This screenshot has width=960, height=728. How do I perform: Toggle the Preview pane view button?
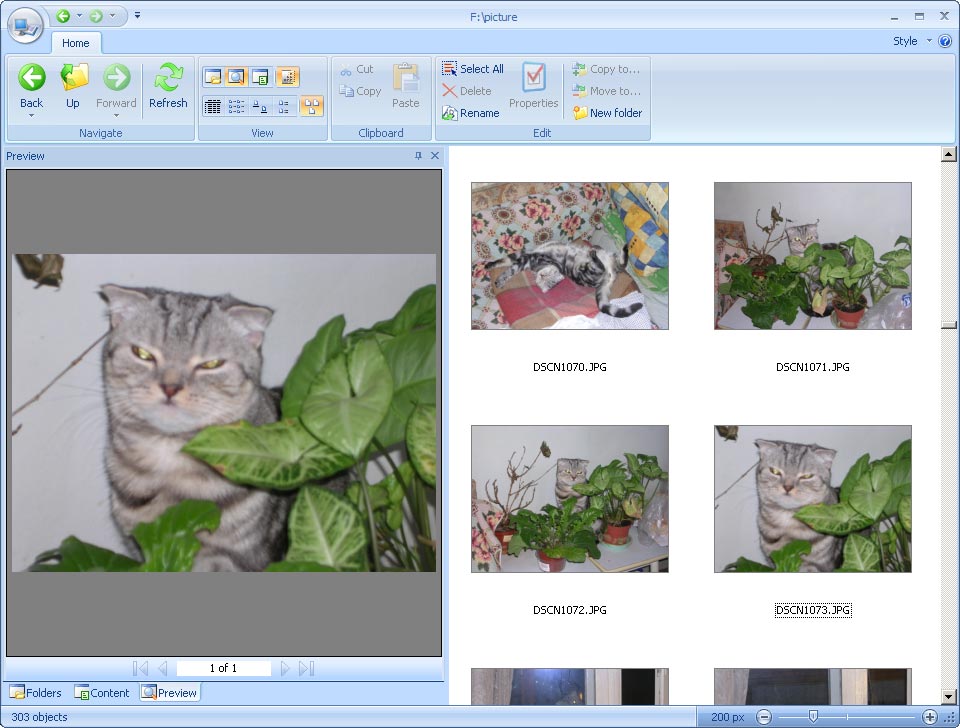[236, 77]
